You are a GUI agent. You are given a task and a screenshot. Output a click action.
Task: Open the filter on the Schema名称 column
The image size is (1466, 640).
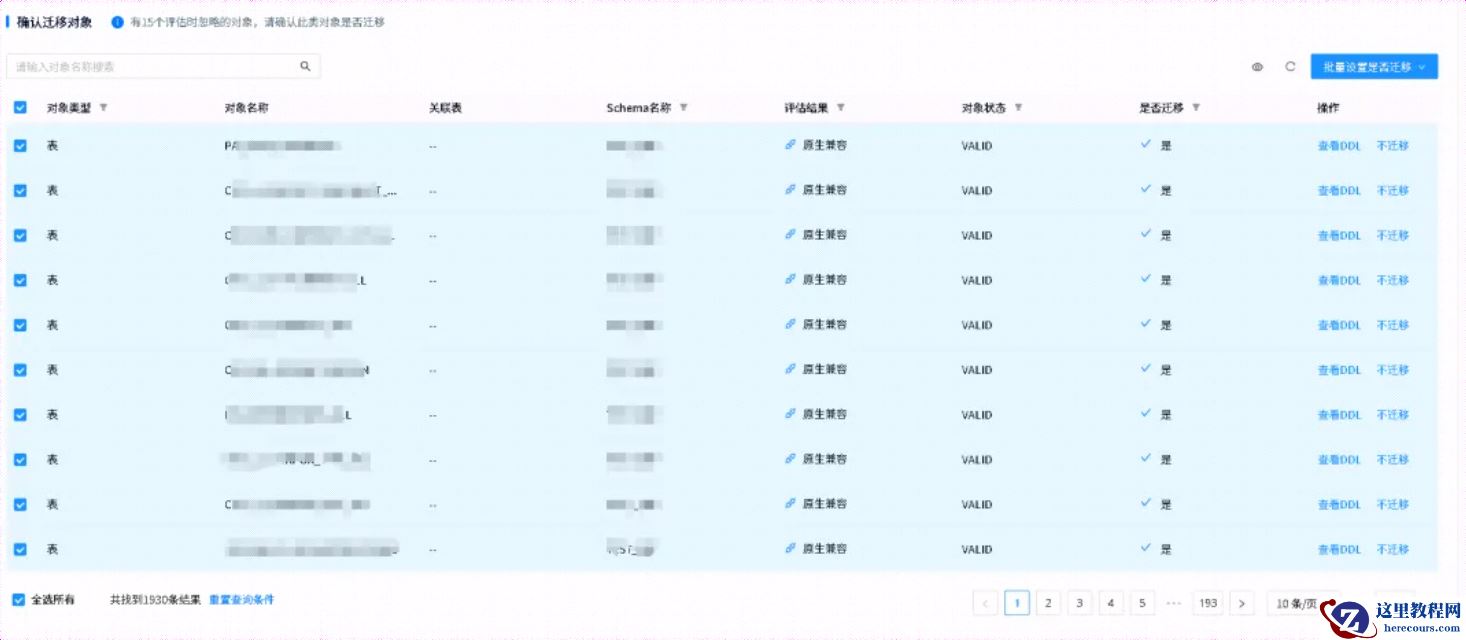pyautogui.click(x=683, y=108)
